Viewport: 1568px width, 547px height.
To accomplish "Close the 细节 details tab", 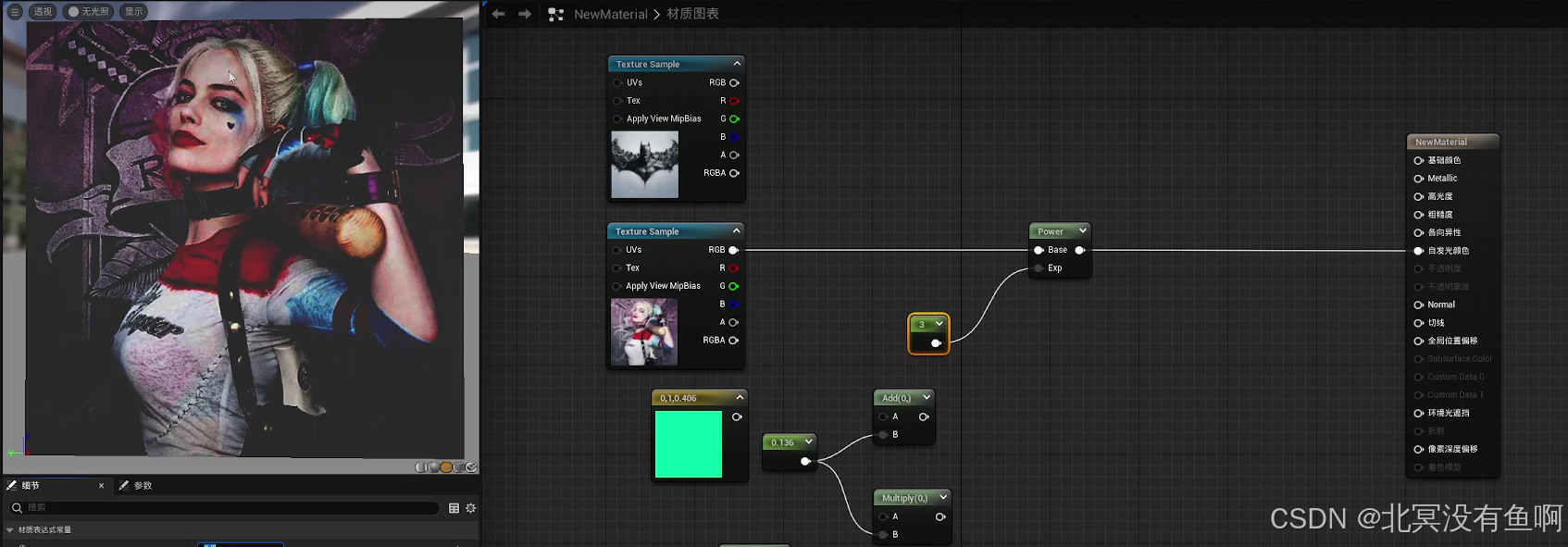I will [x=102, y=485].
